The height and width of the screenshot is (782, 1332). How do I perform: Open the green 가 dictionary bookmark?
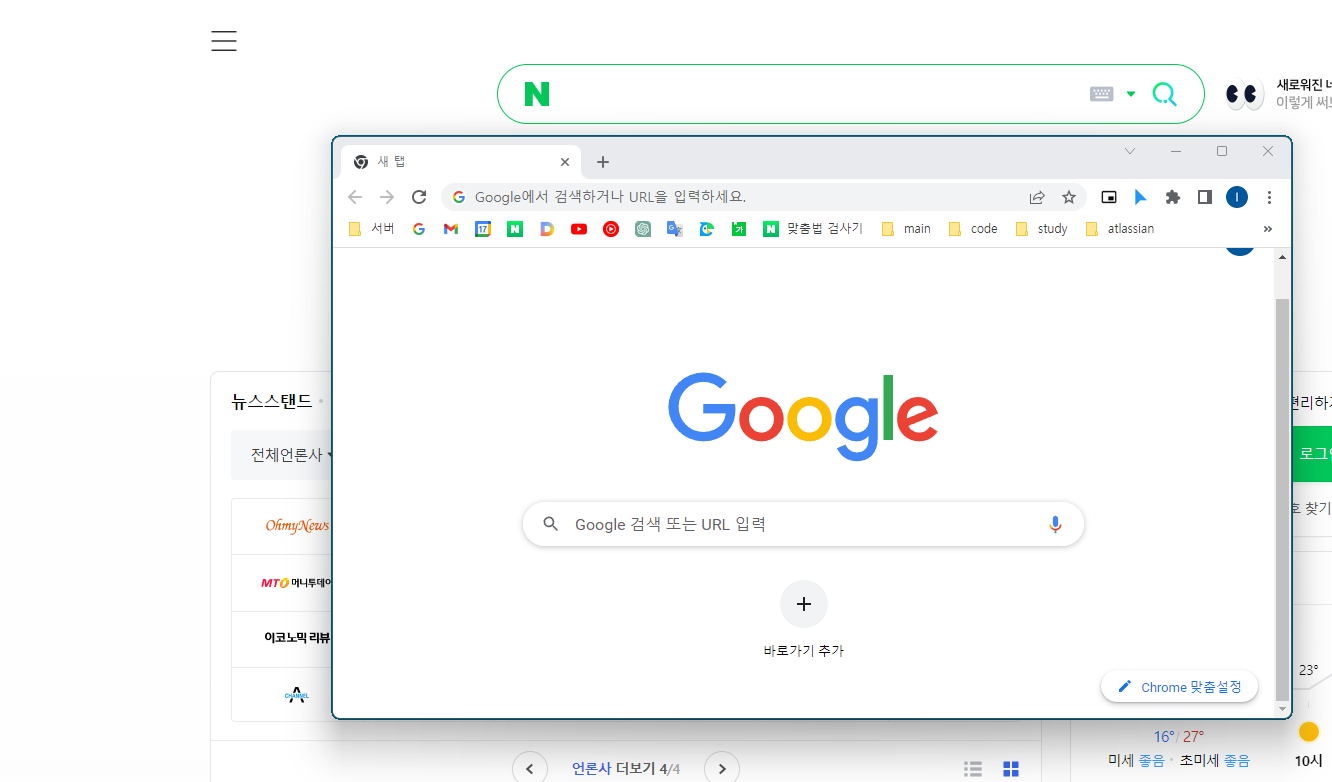[x=739, y=229]
